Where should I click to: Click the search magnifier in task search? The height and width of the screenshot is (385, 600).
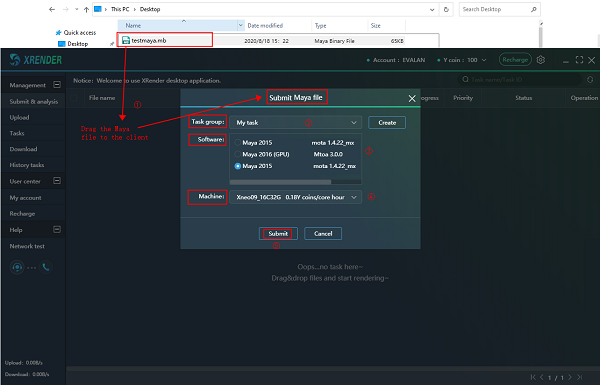coord(465,80)
